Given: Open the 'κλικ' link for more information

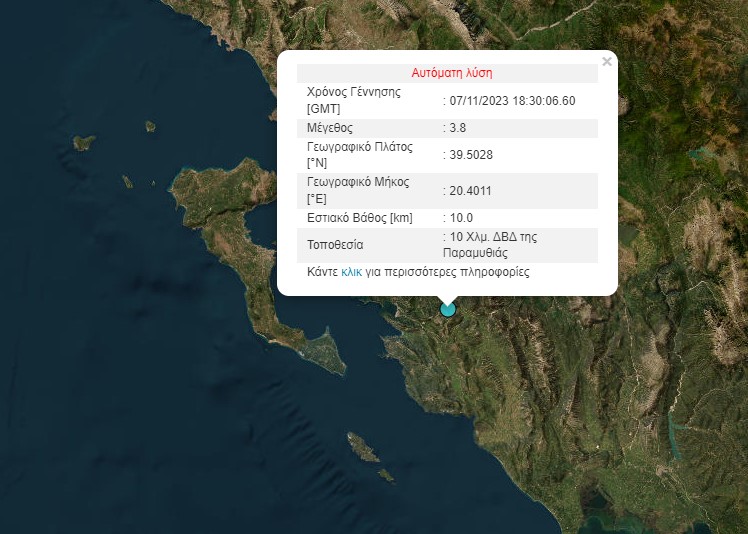Looking at the screenshot, I should pyautogui.click(x=351, y=272).
